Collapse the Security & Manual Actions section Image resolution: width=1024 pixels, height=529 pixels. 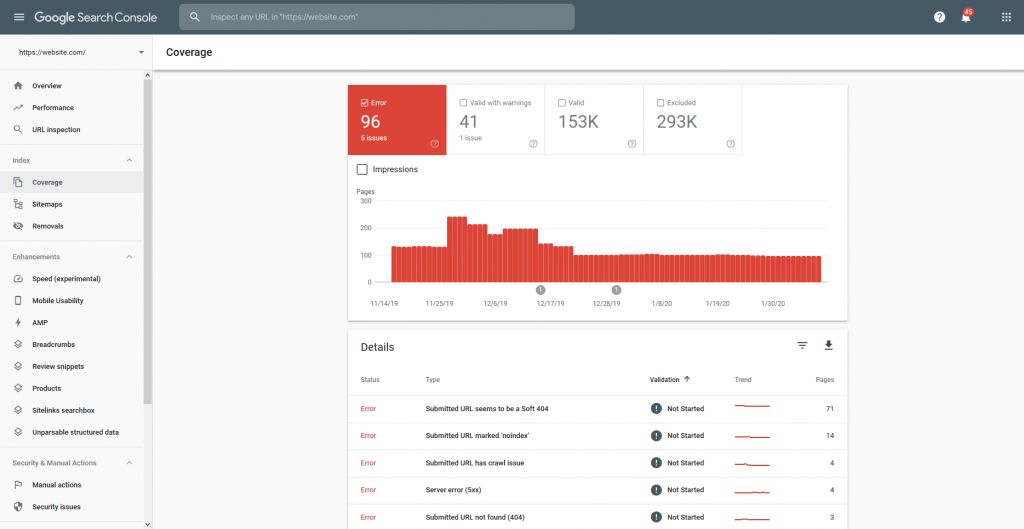tap(129, 462)
